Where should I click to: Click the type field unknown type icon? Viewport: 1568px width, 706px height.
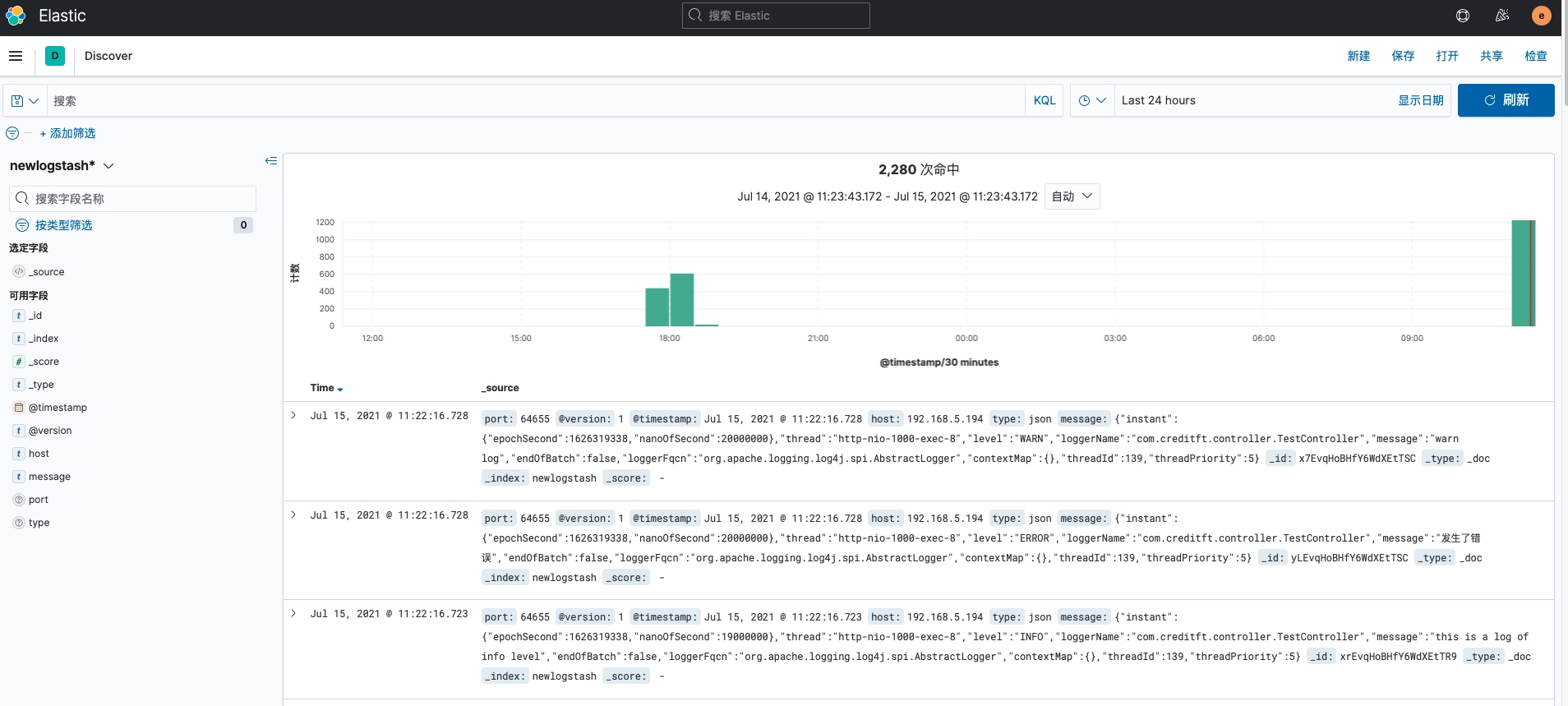pyautogui.click(x=19, y=523)
